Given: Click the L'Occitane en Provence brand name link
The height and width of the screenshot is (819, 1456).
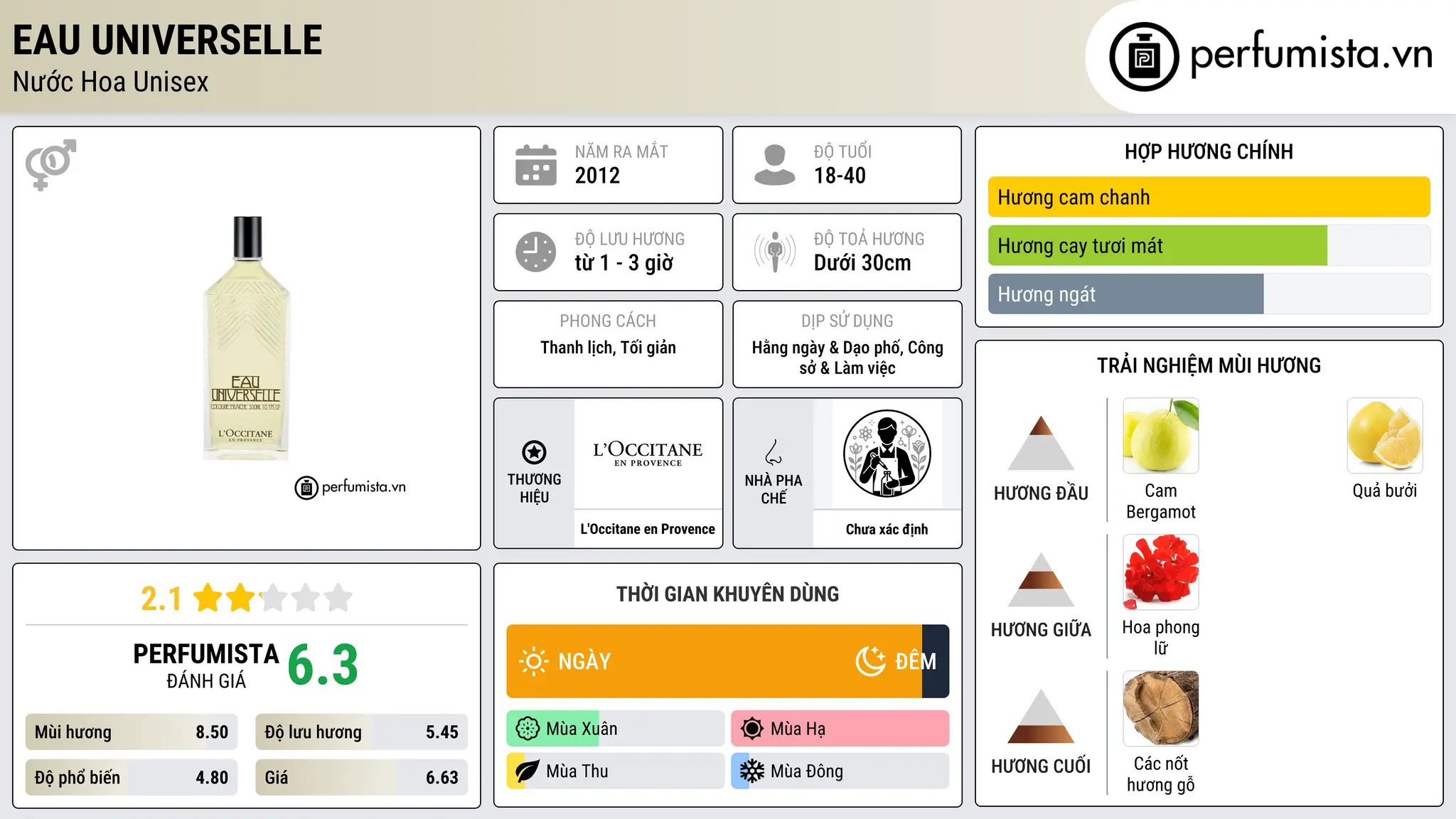Looking at the screenshot, I should pyautogui.click(x=648, y=529).
